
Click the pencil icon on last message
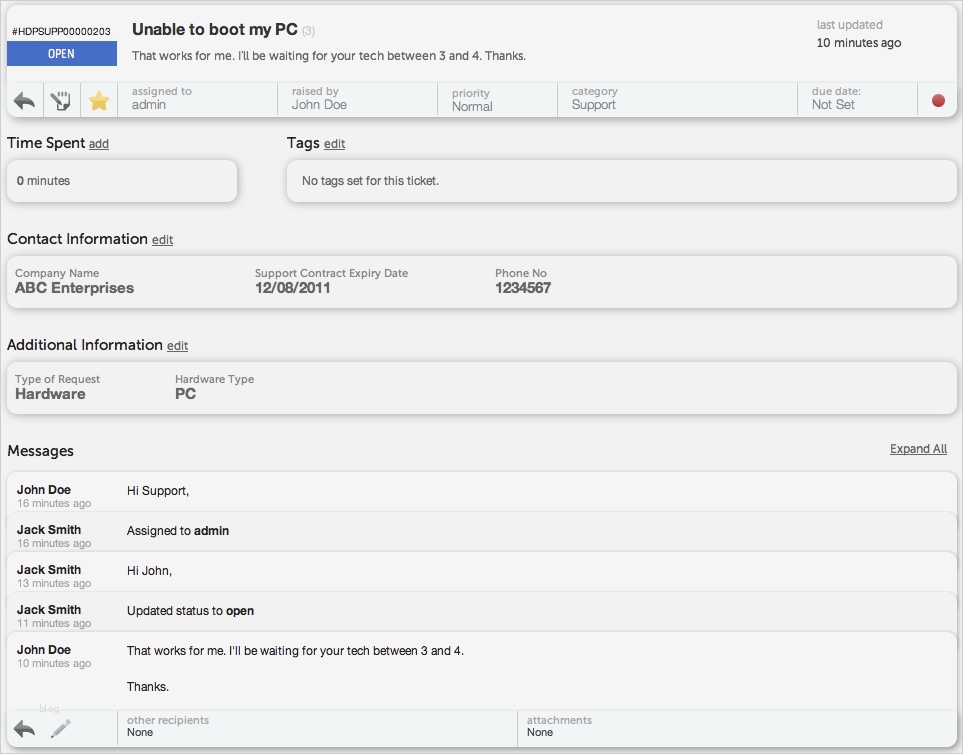coord(61,729)
